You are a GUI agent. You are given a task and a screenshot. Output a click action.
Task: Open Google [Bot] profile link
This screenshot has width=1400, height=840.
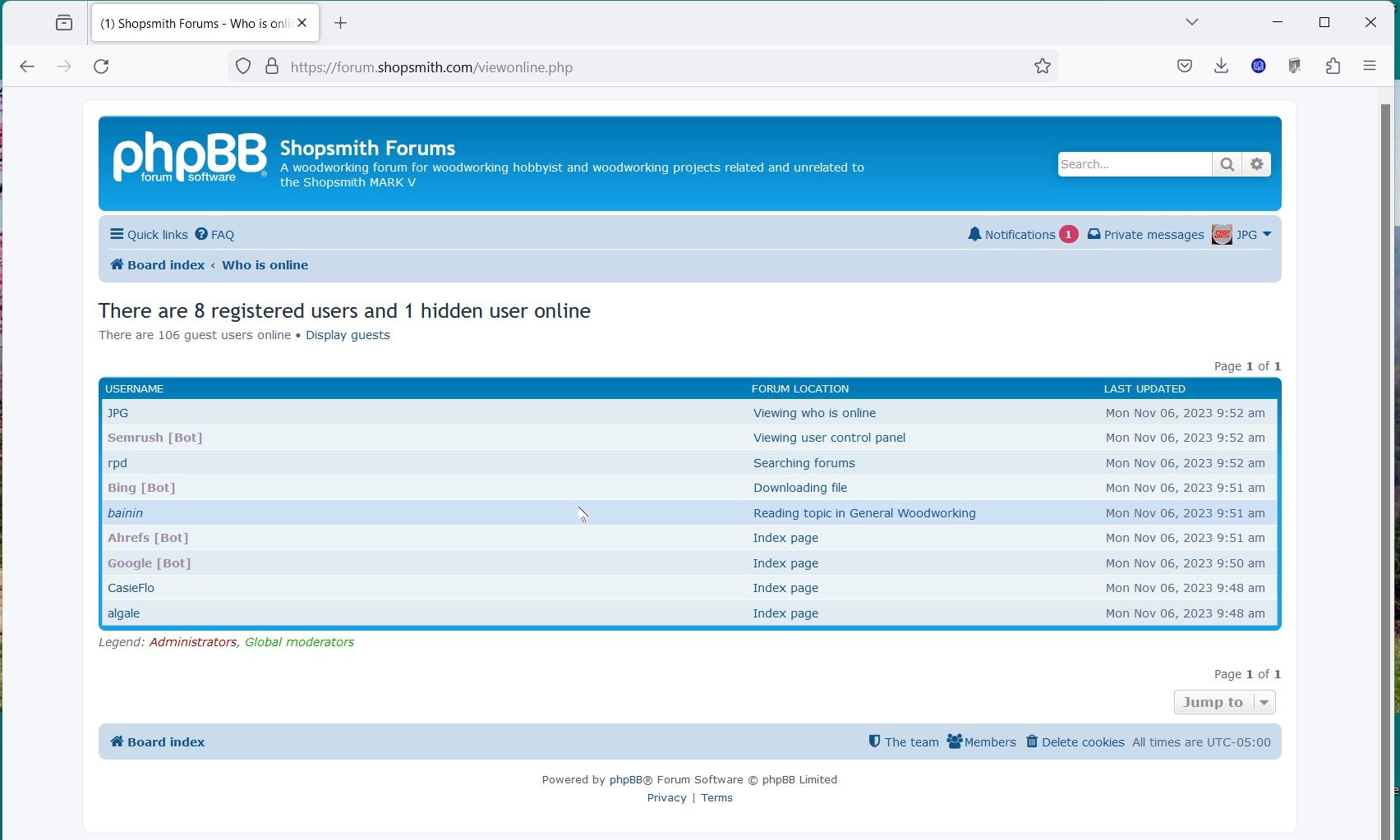tap(149, 563)
